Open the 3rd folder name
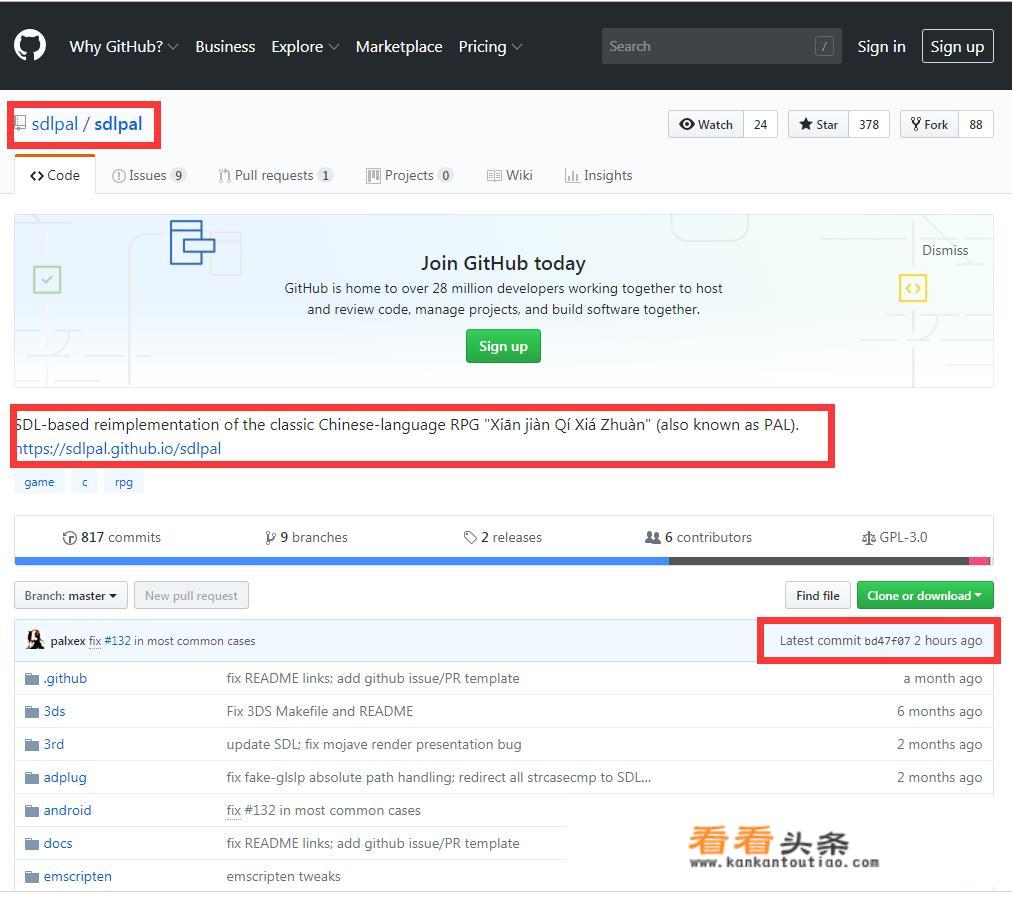This screenshot has width=1012, height=897. pyautogui.click(x=54, y=745)
